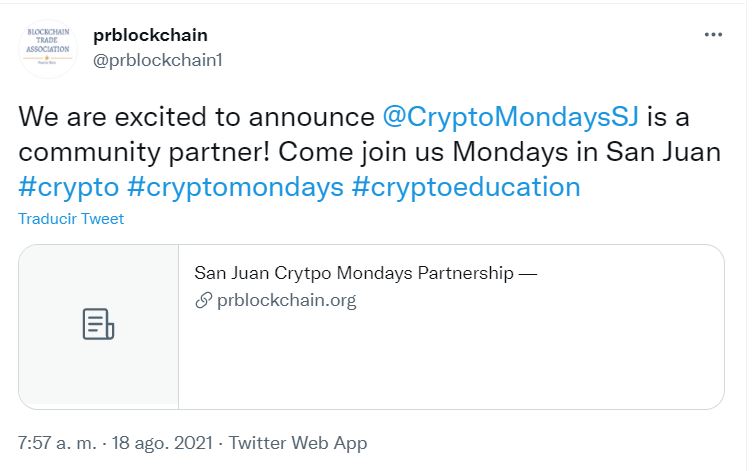Screen dimensions: 753x471
Task: Click the link card preview thumbnail area
Action: click(98, 327)
